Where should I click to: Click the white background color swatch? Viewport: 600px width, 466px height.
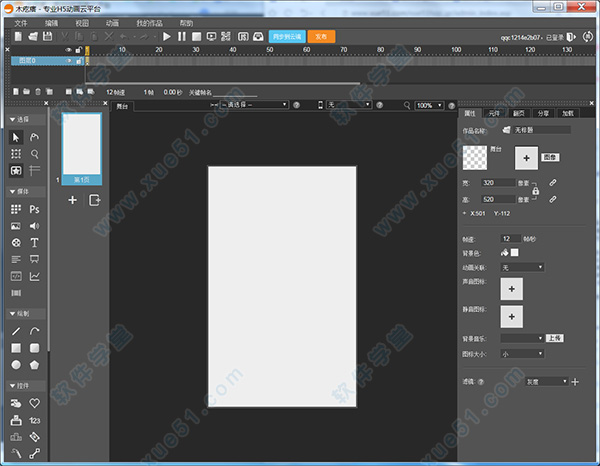[x=515, y=253]
